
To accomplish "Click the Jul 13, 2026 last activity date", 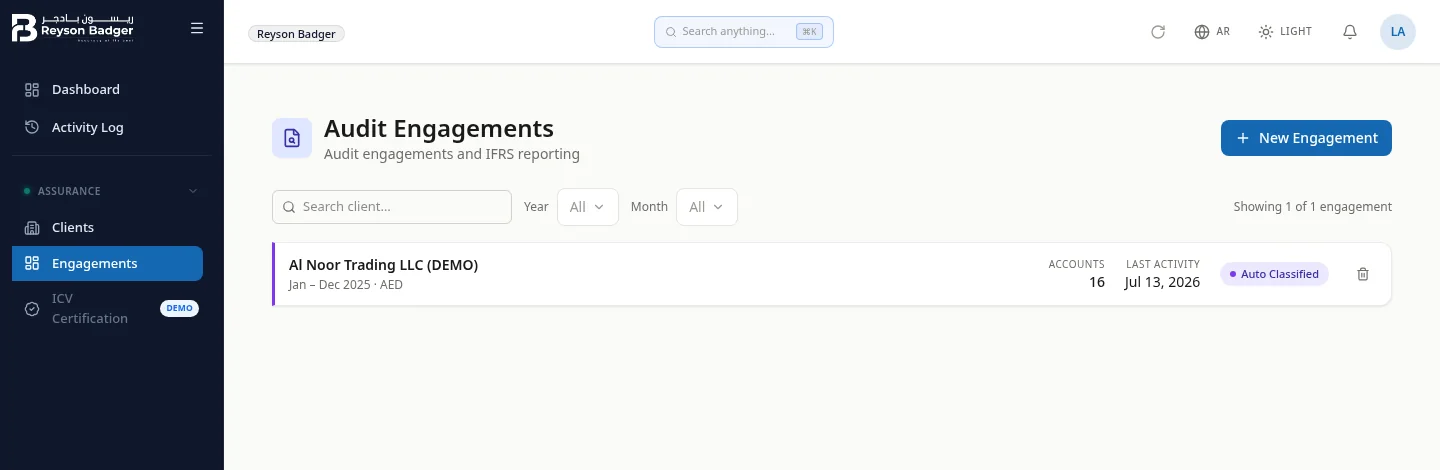I will pyautogui.click(x=1162, y=282).
